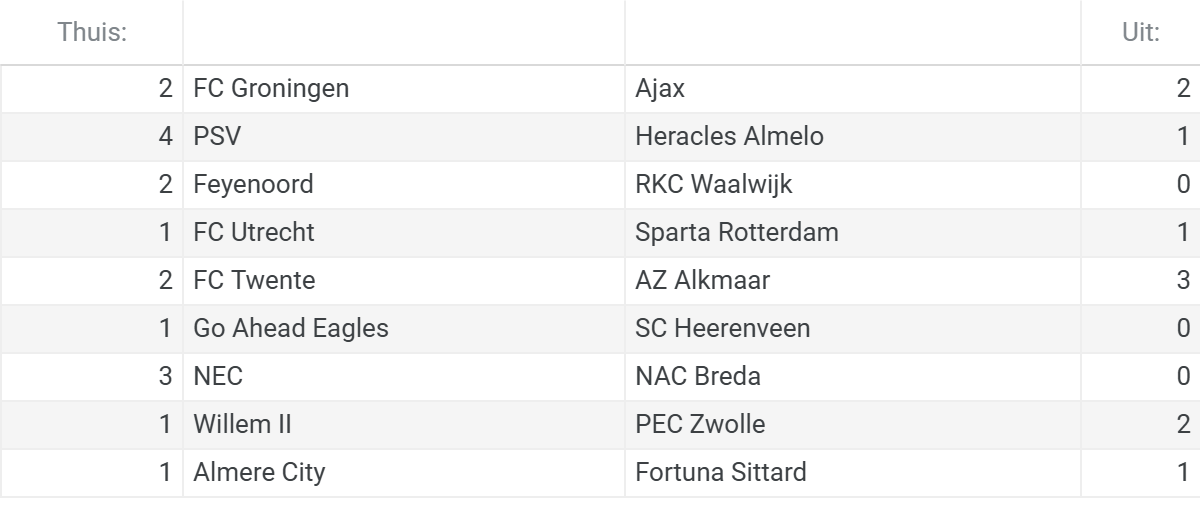
Task: Select the AZ Alkmaar cell
Action: pyautogui.click(x=853, y=281)
